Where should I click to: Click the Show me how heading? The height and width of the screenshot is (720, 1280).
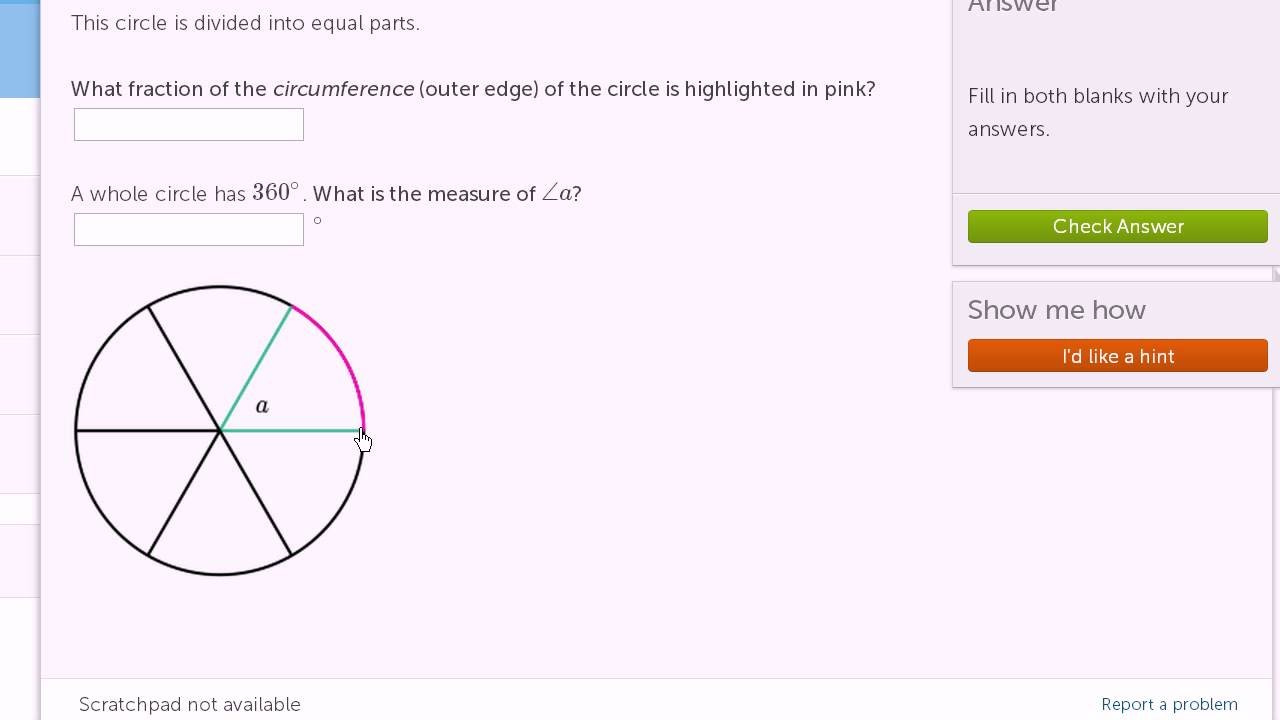(x=1056, y=310)
